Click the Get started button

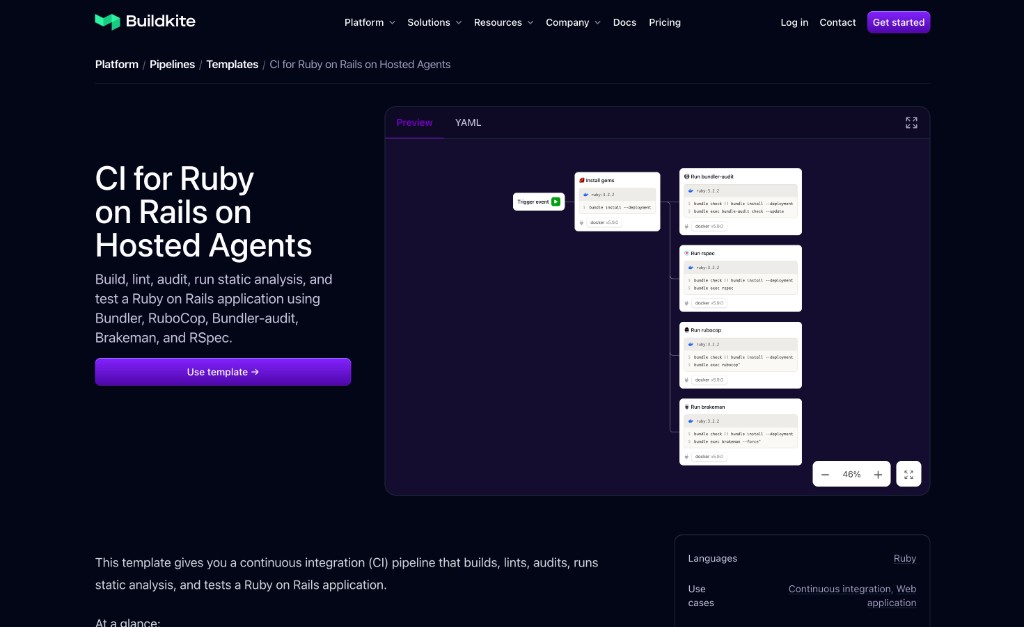tap(898, 22)
